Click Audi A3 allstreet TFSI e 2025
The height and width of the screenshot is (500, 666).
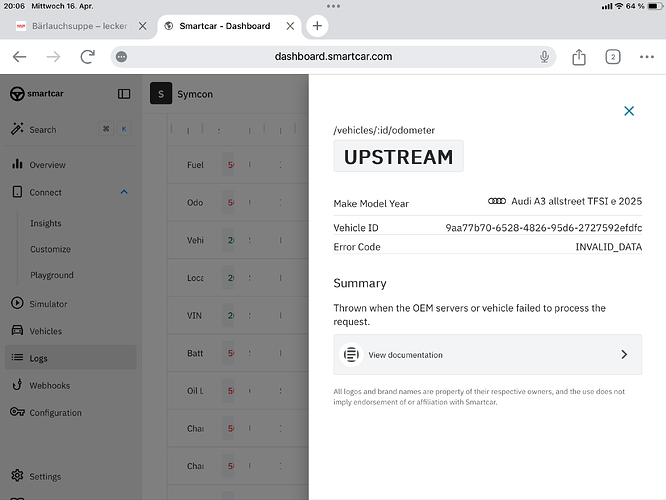click(x=576, y=201)
